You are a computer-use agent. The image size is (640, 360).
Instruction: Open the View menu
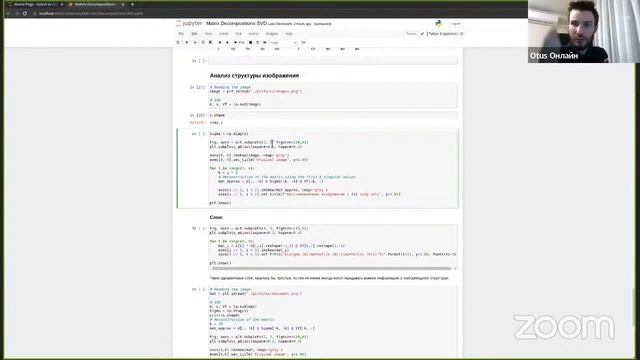[209, 34]
